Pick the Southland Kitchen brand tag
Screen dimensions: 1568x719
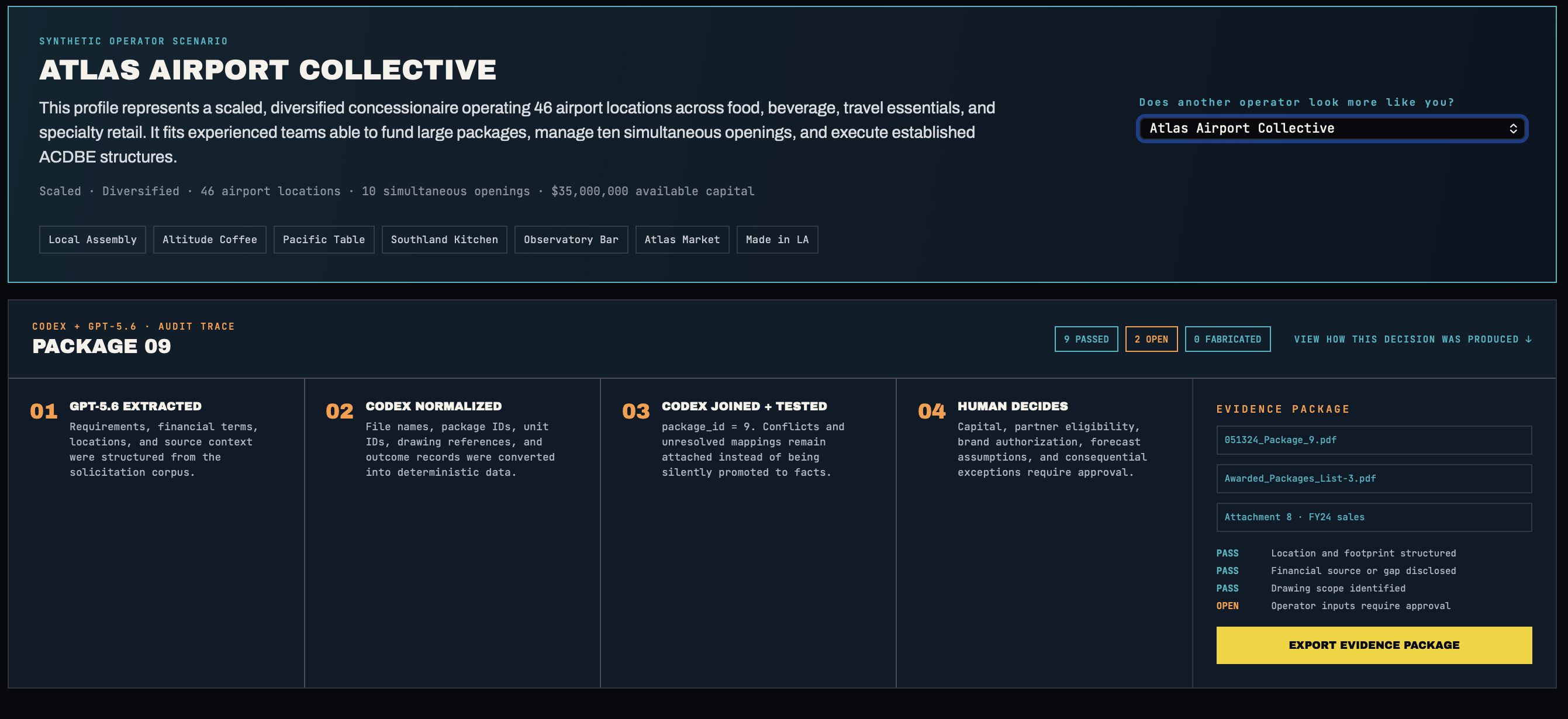click(x=444, y=240)
